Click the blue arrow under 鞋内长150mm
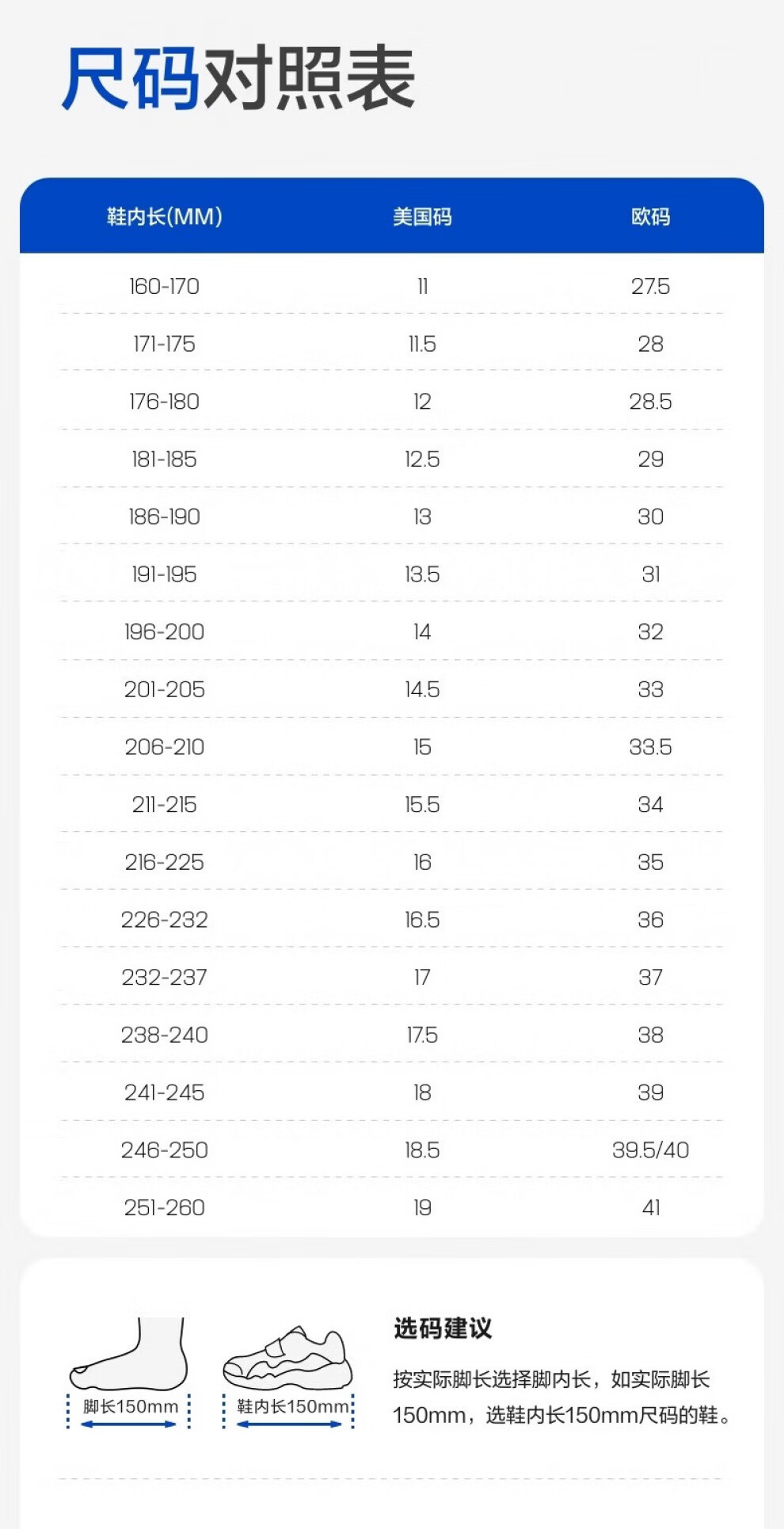 tap(289, 1424)
